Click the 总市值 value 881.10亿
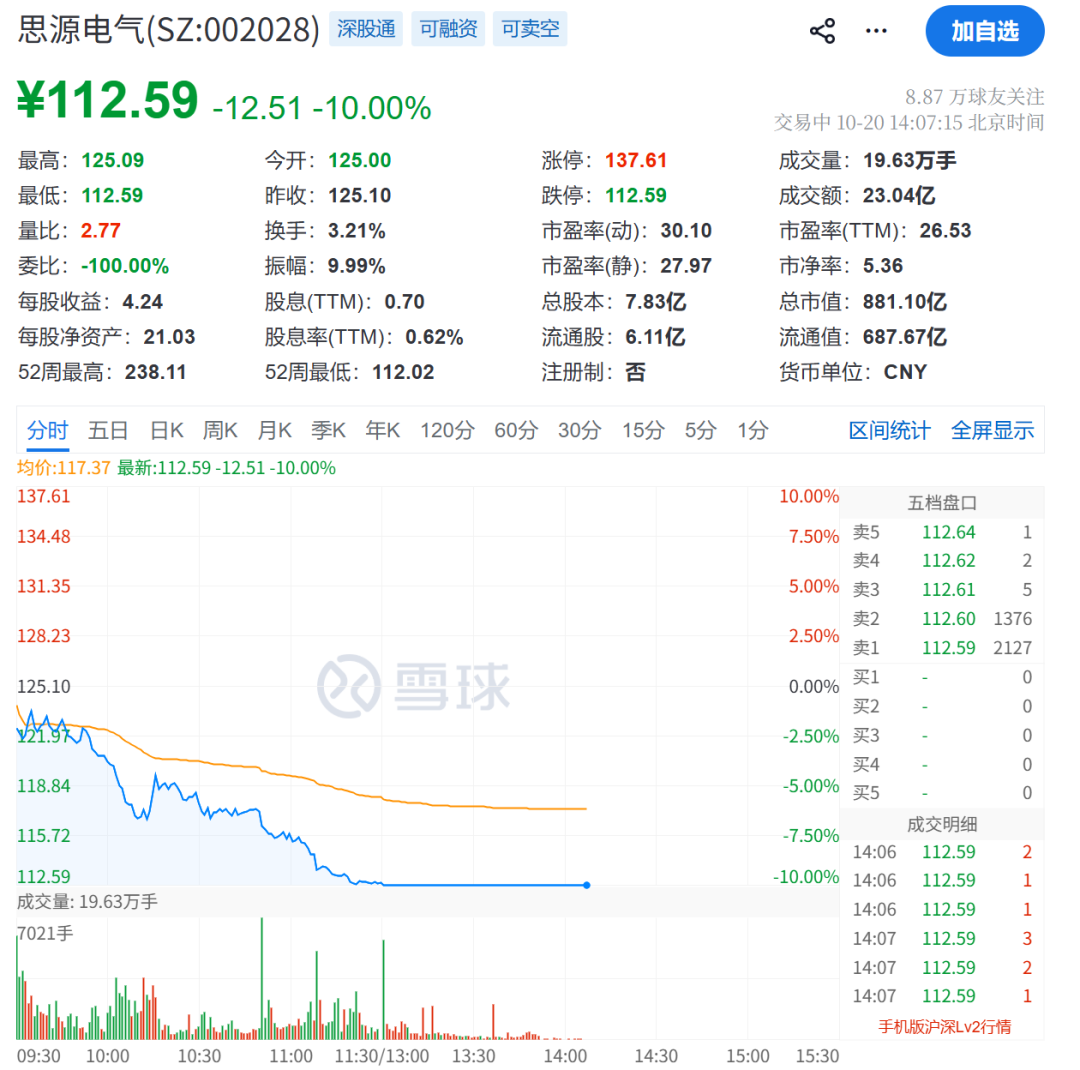 (904, 302)
